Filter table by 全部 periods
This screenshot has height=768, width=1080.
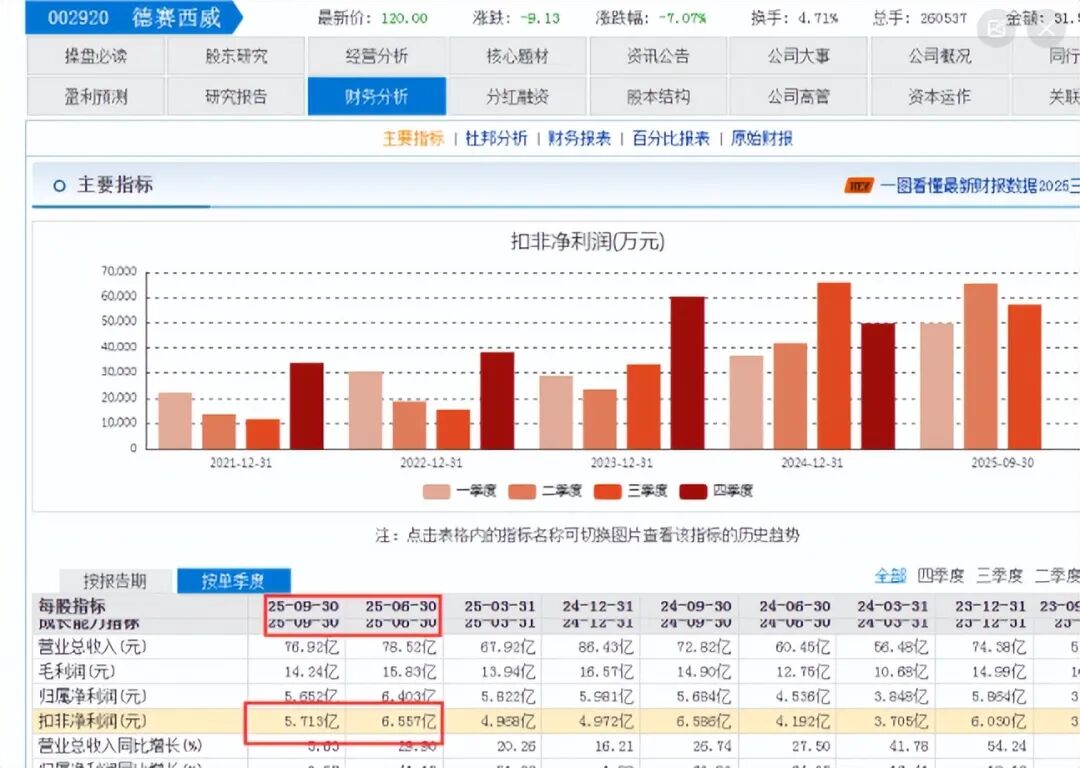tap(891, 575)
